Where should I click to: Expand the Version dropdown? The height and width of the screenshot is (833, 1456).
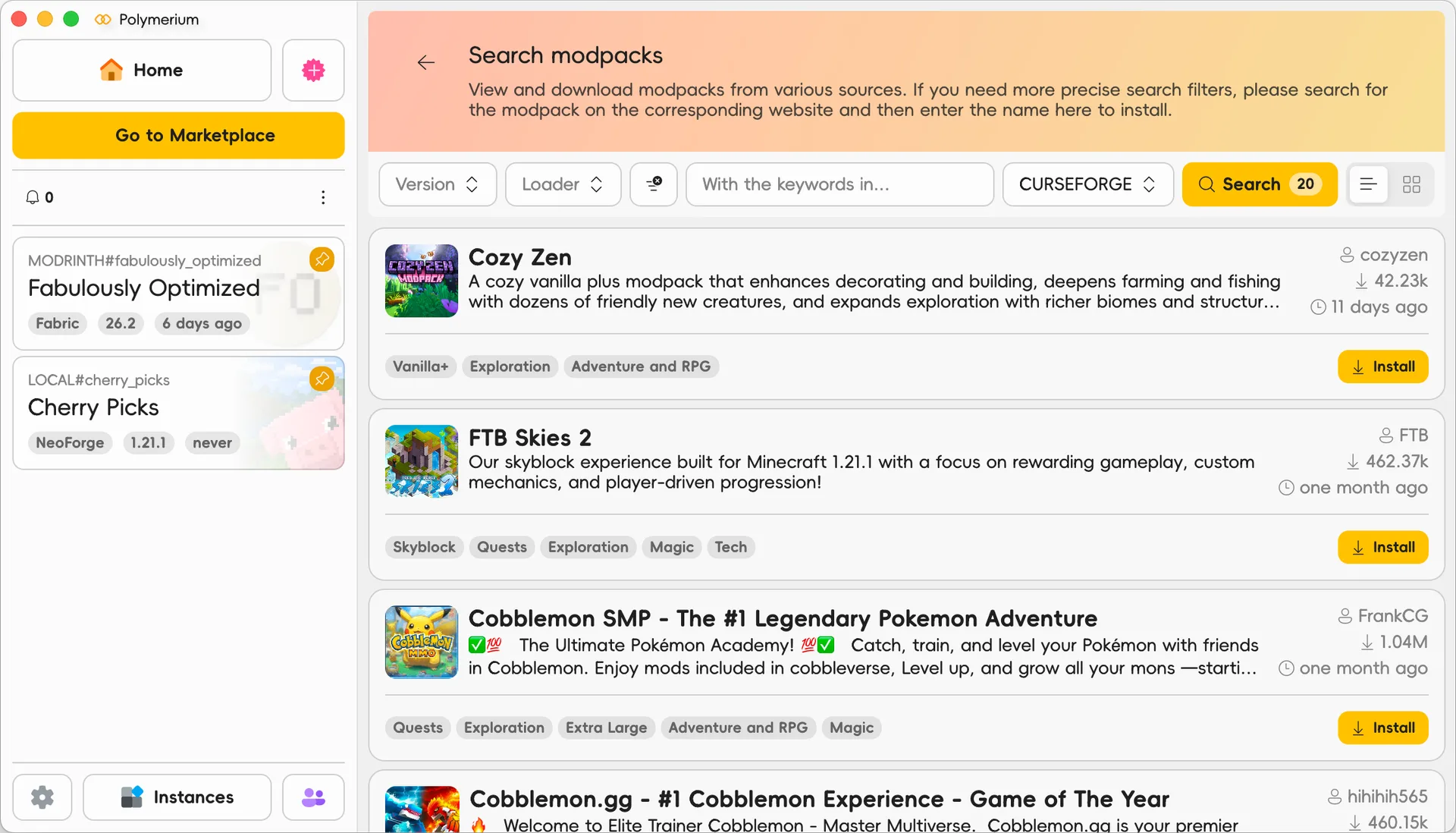(438, 184)
